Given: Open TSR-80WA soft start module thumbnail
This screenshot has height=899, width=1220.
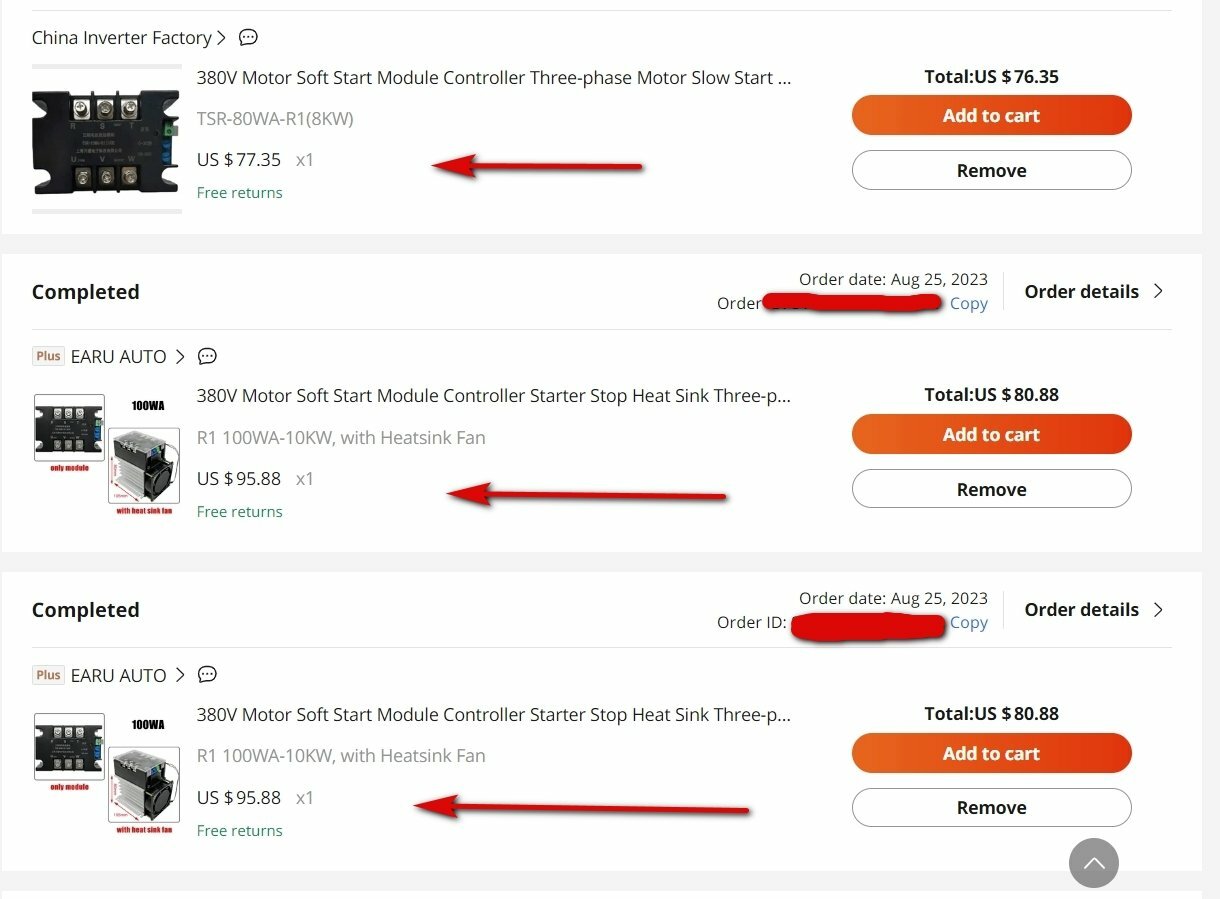Looking at the screenshot, I should pos(107,139).
